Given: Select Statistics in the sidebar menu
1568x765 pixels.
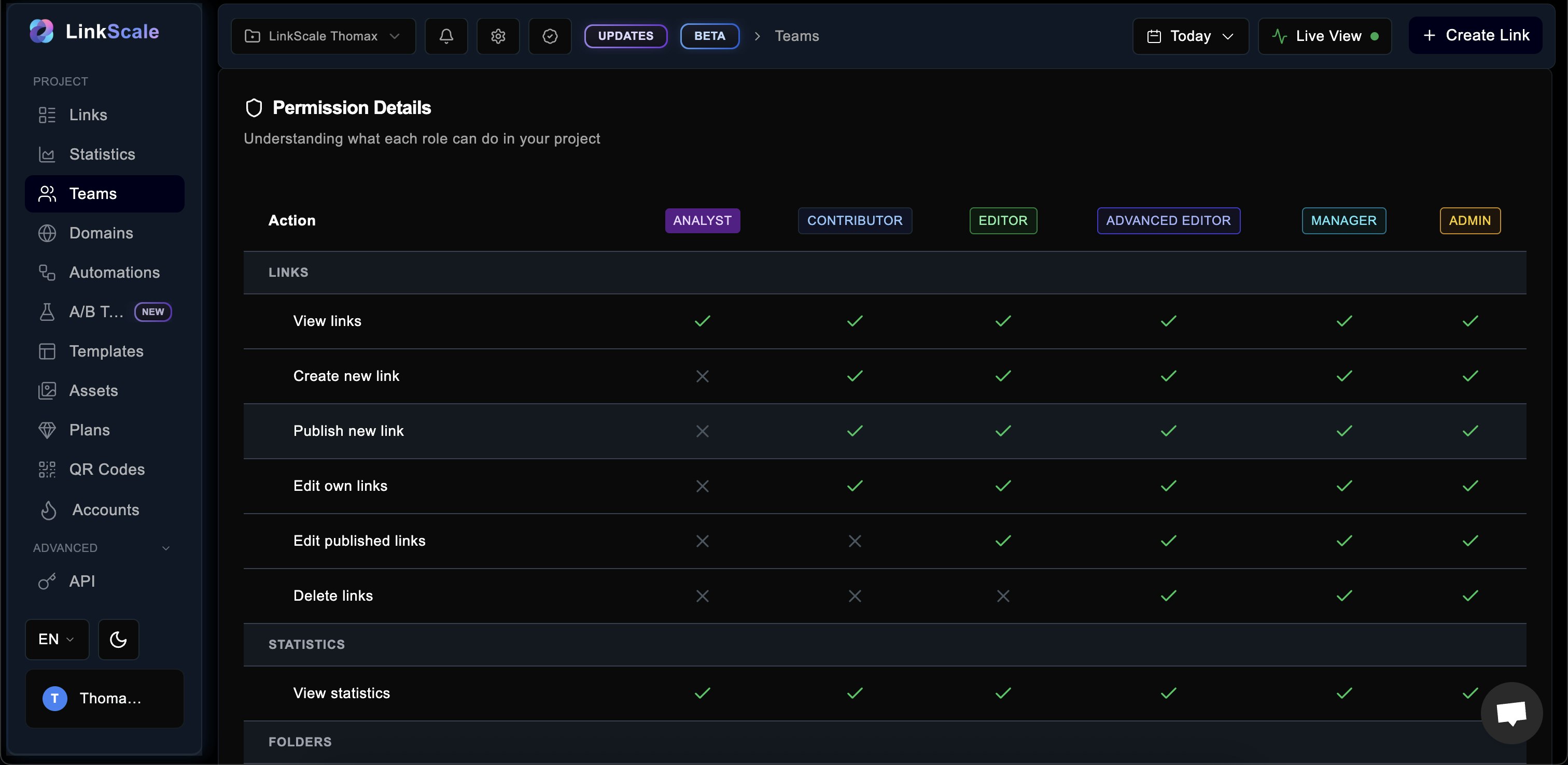Looking at the screenshot, I should 102,154.
